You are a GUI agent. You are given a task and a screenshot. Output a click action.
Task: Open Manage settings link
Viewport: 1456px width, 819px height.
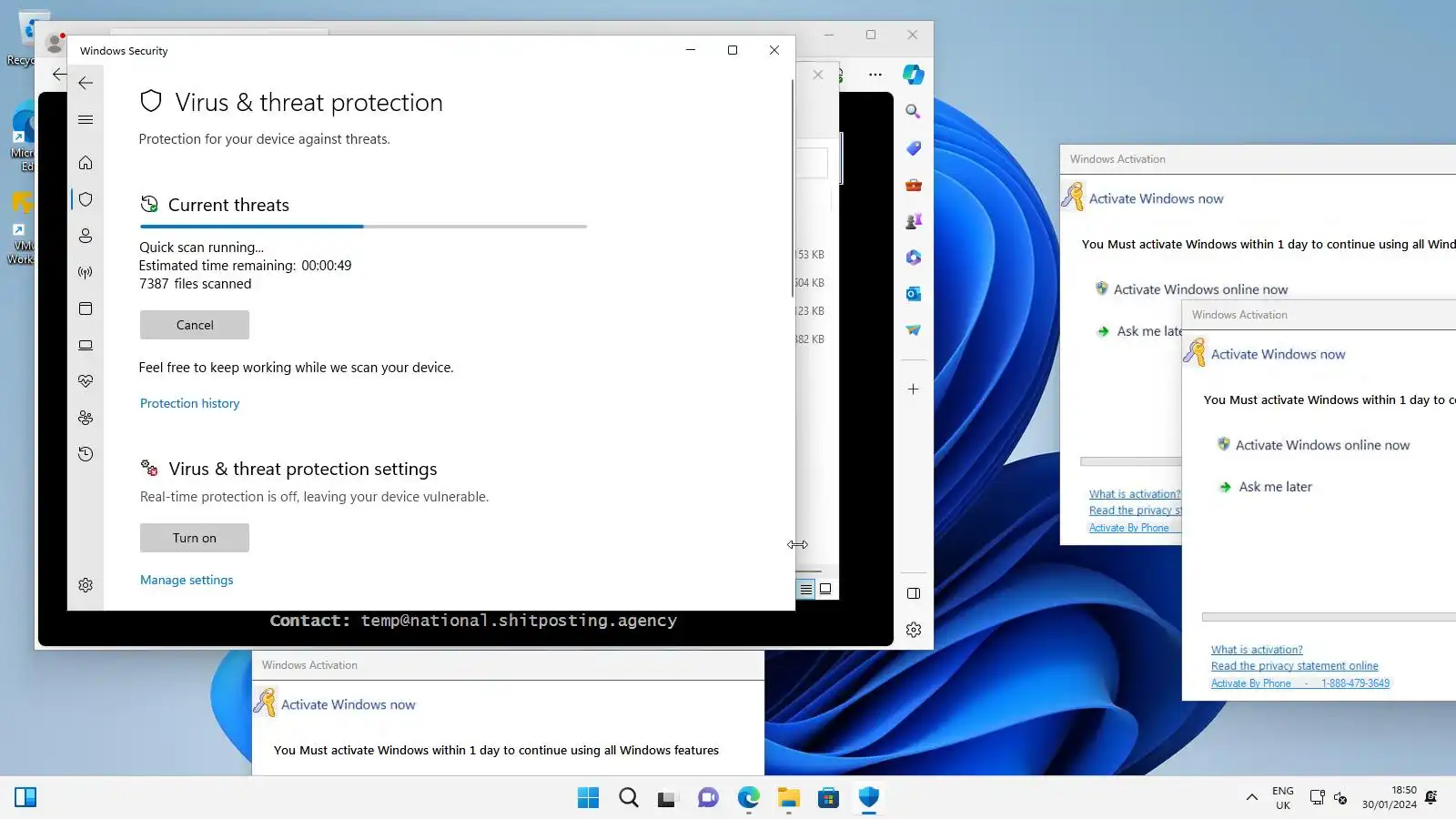pos(187,580)
